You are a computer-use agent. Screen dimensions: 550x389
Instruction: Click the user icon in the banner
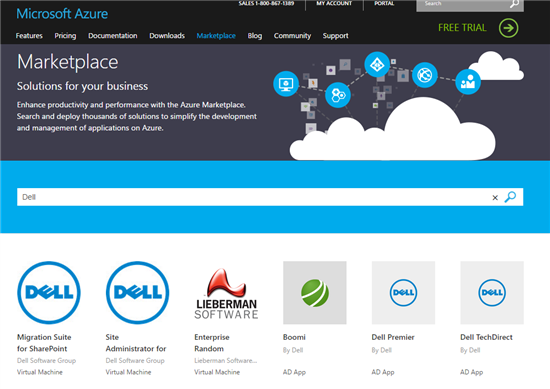[468, 82]
